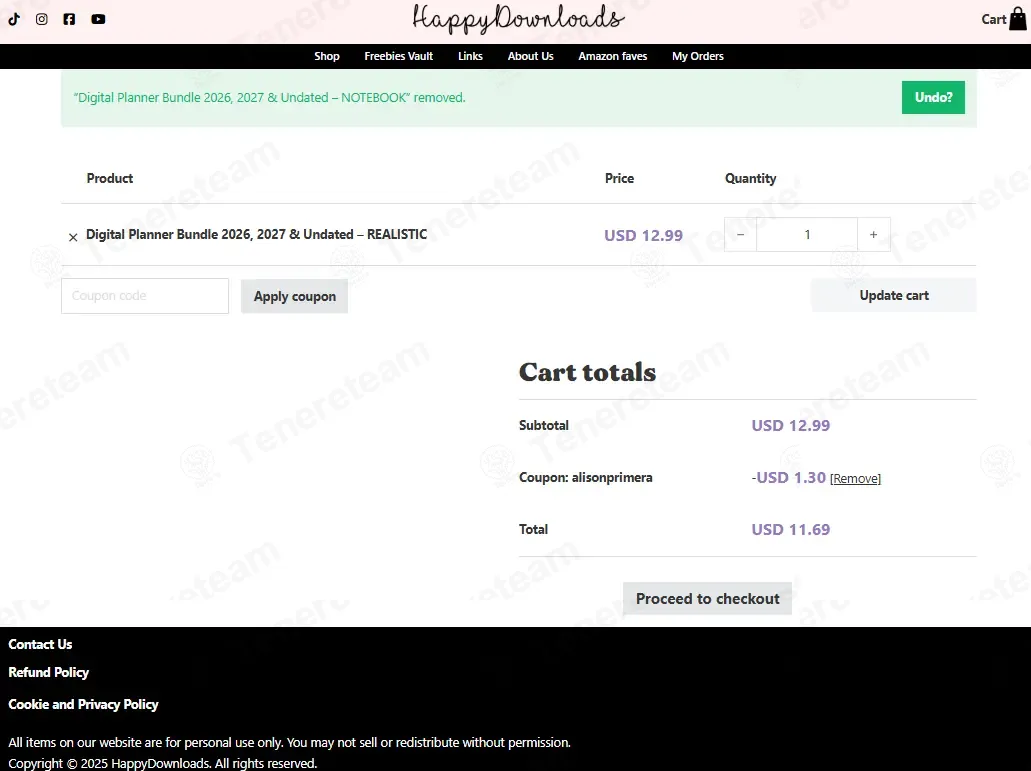Open the Instagram social link
This screenshot has height=771, width=1031.
41,19
